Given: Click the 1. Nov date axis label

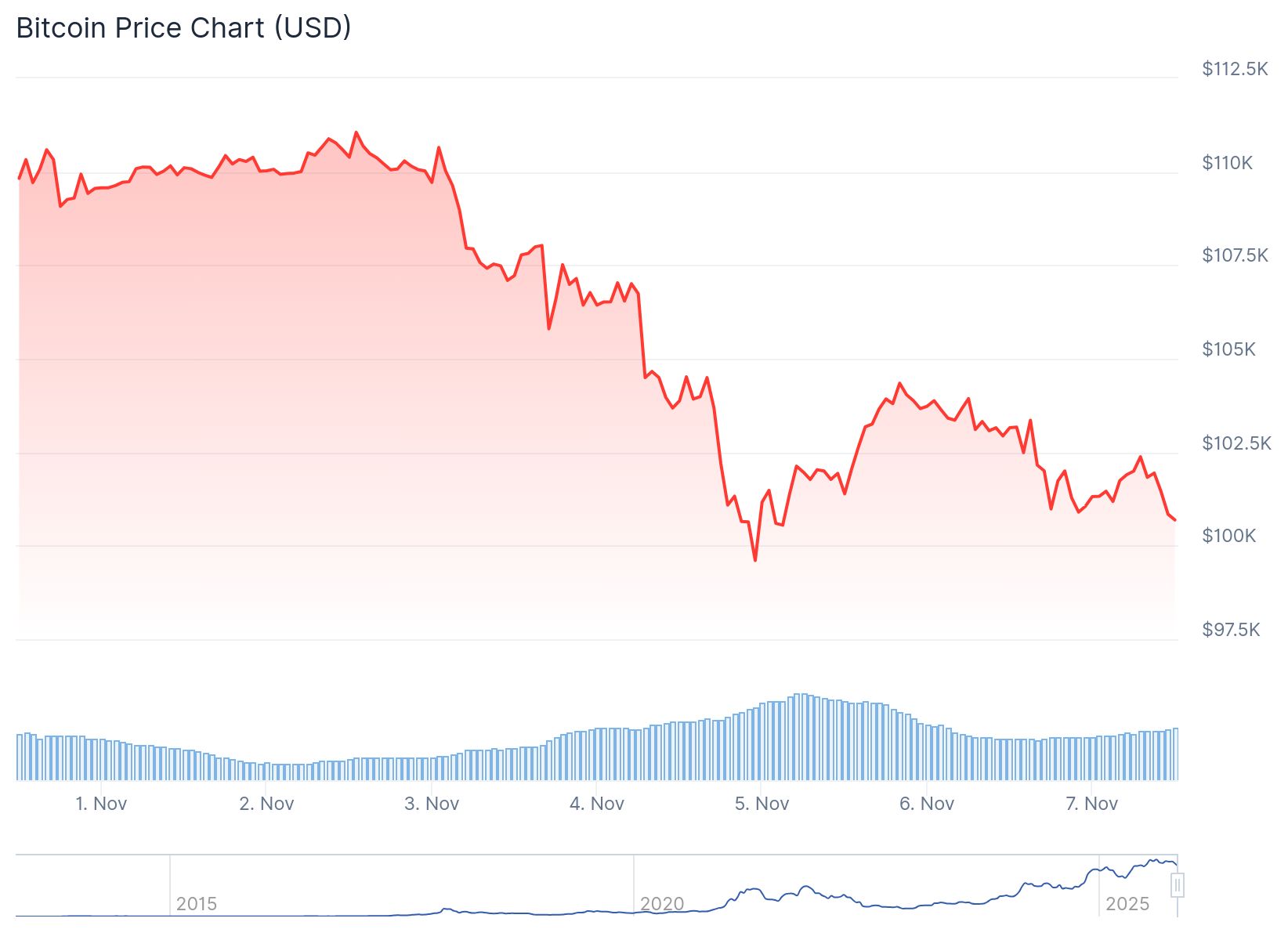Looking at the screenshot, I should [101, 804].
